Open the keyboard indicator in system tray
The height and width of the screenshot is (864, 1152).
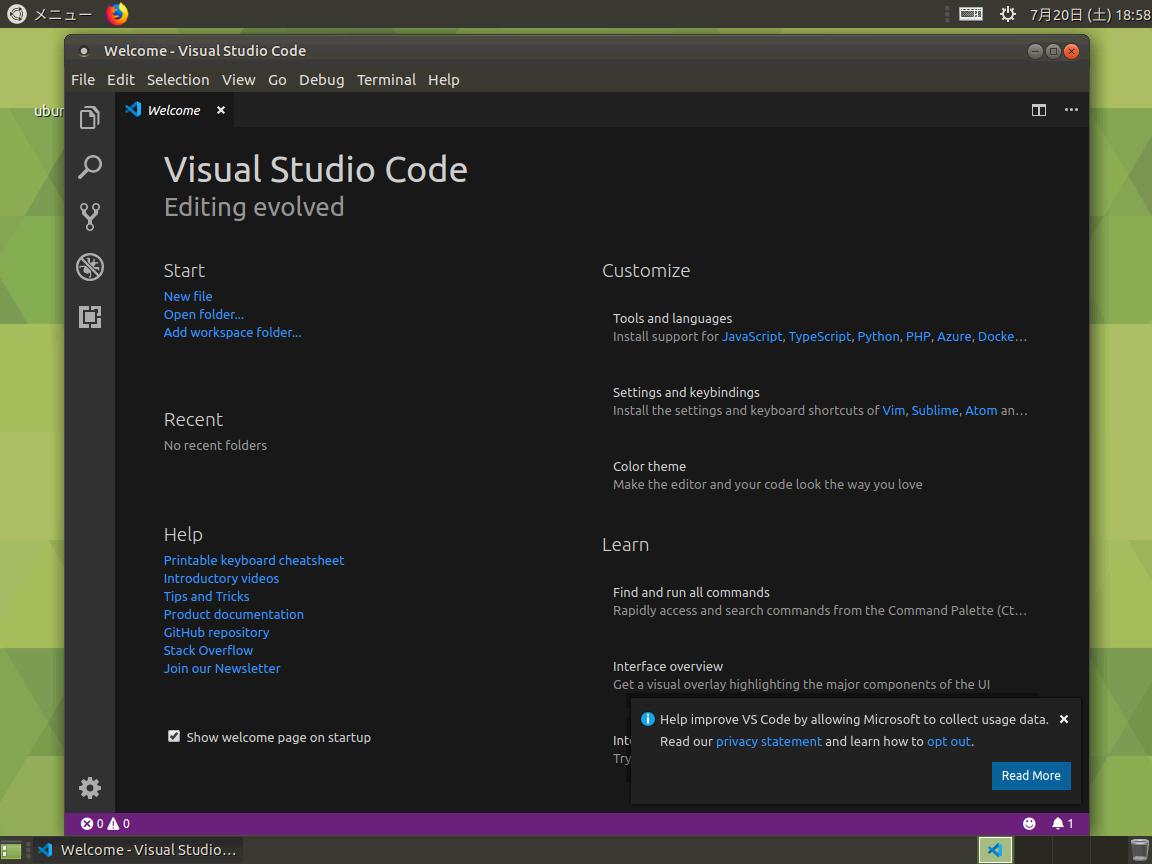[x=971, y=14]
